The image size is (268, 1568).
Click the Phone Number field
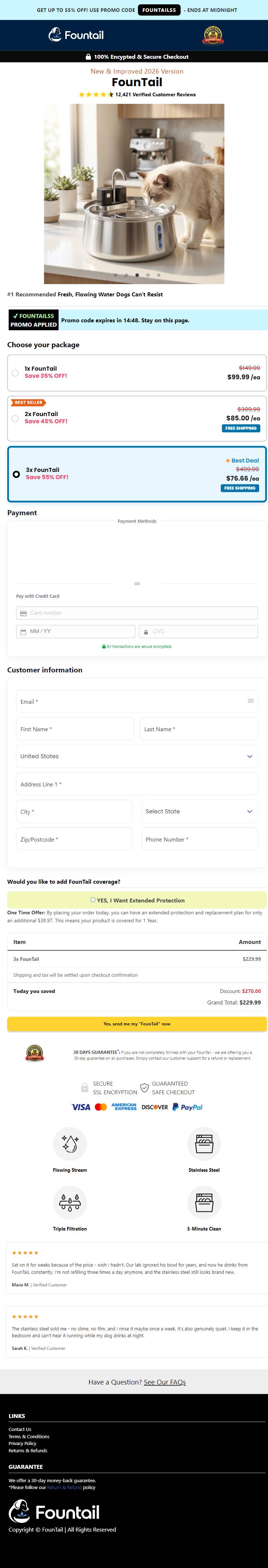point(200,839)
